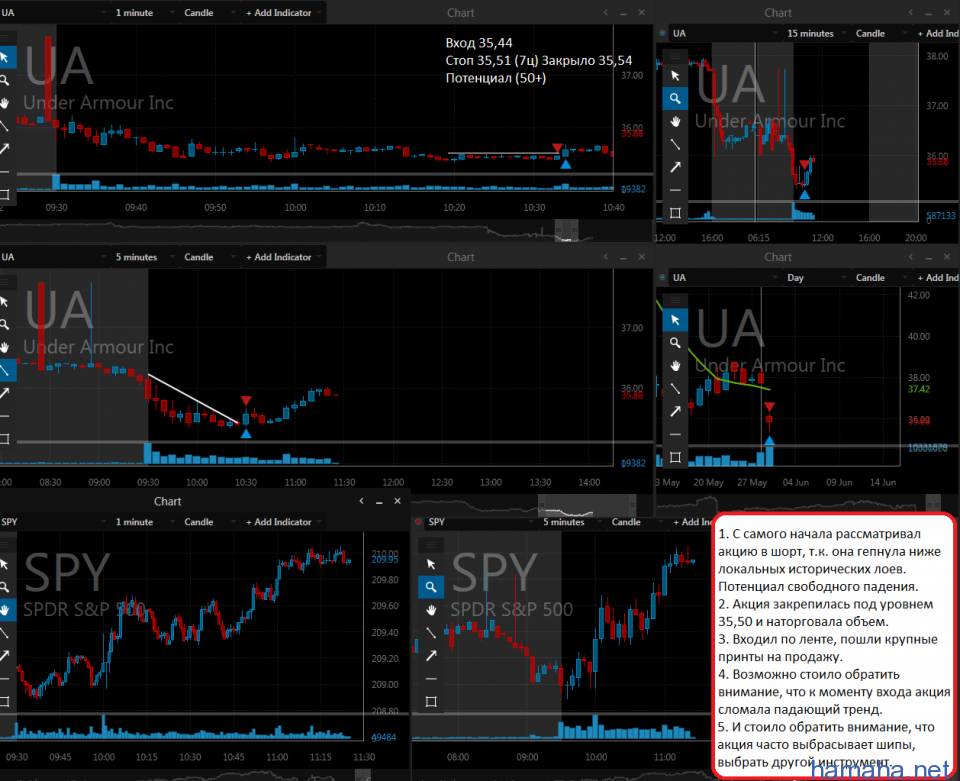Click Add Indicator on SPY 1 minute chart
The width and height of the screenshot is (960, 781).
282,521
